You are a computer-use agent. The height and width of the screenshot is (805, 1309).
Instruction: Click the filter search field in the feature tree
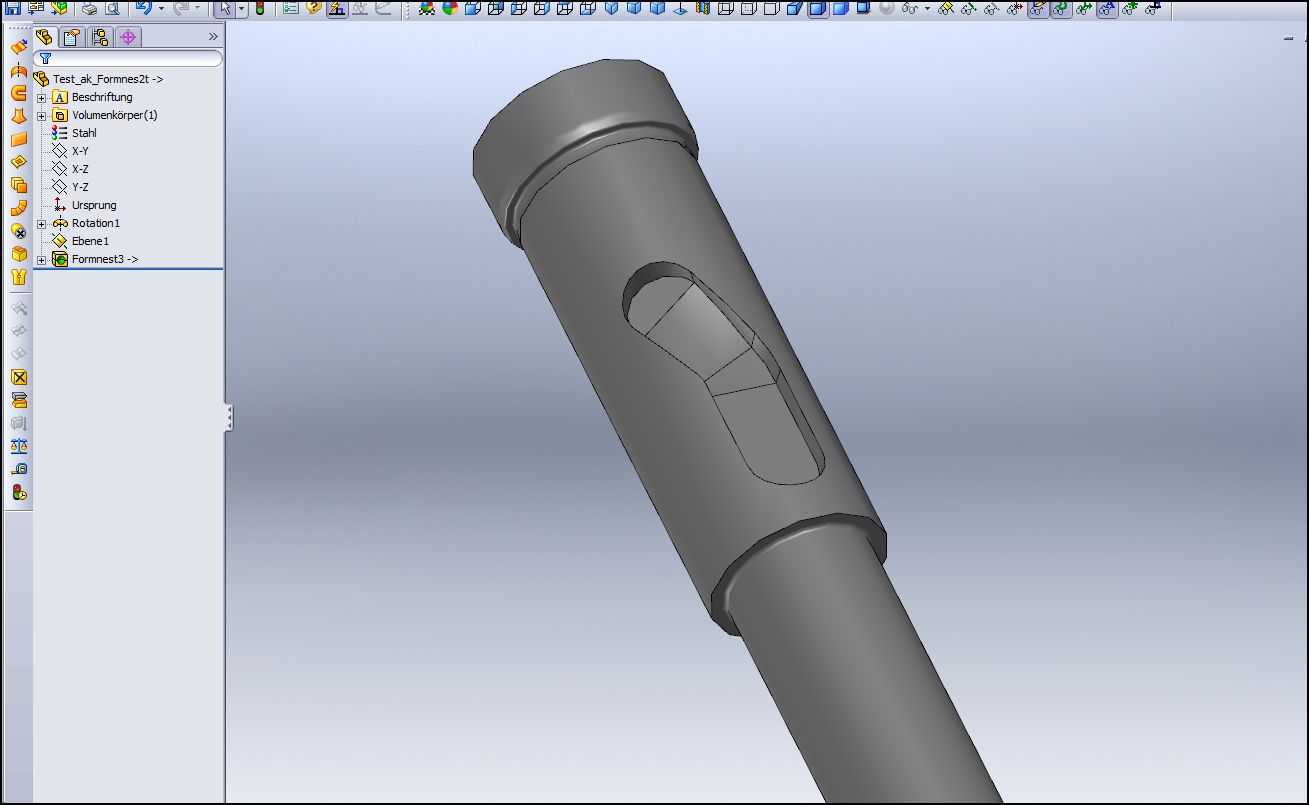128,59
